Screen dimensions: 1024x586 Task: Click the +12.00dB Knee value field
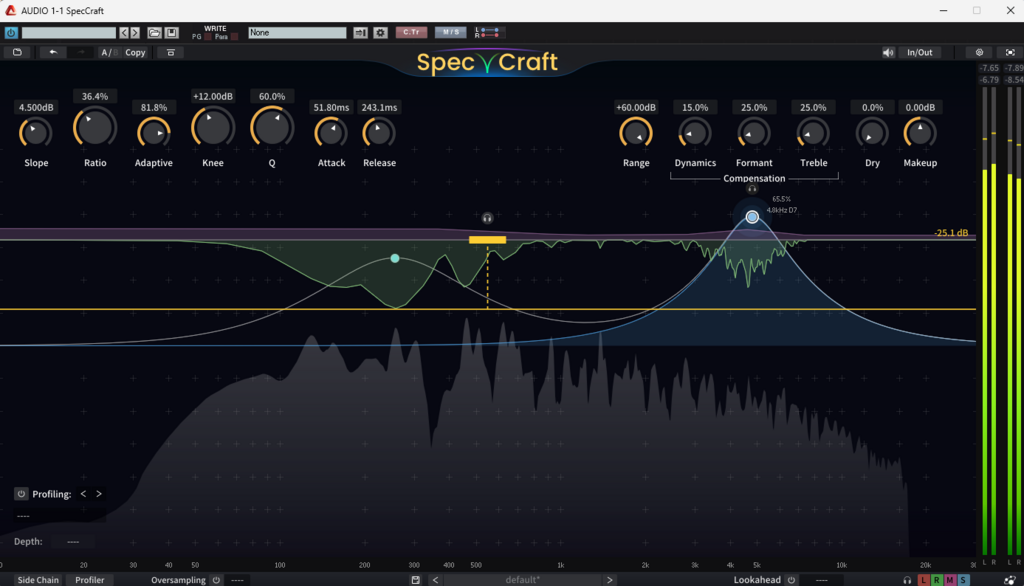click(x=213, y=96)
